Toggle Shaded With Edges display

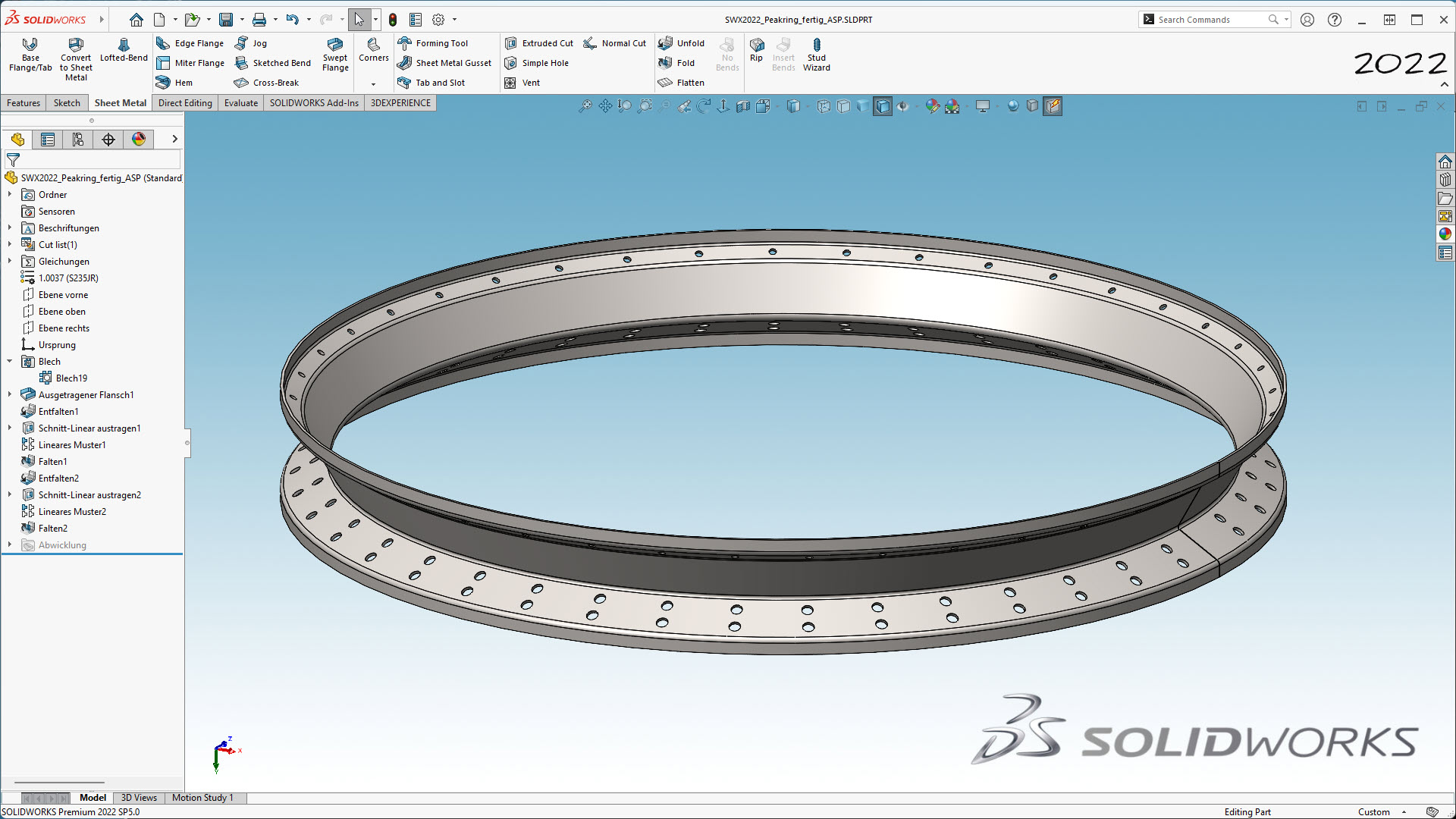pos(883,106)
